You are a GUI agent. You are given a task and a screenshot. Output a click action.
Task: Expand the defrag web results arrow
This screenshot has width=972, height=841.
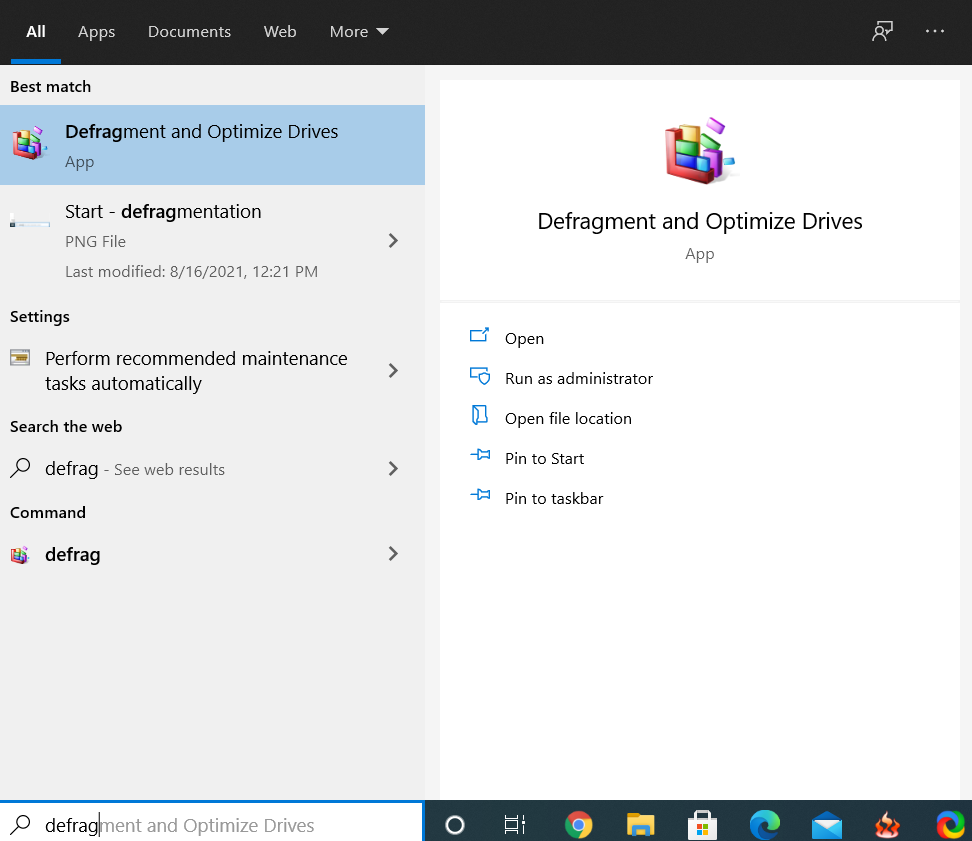point(393,469)
